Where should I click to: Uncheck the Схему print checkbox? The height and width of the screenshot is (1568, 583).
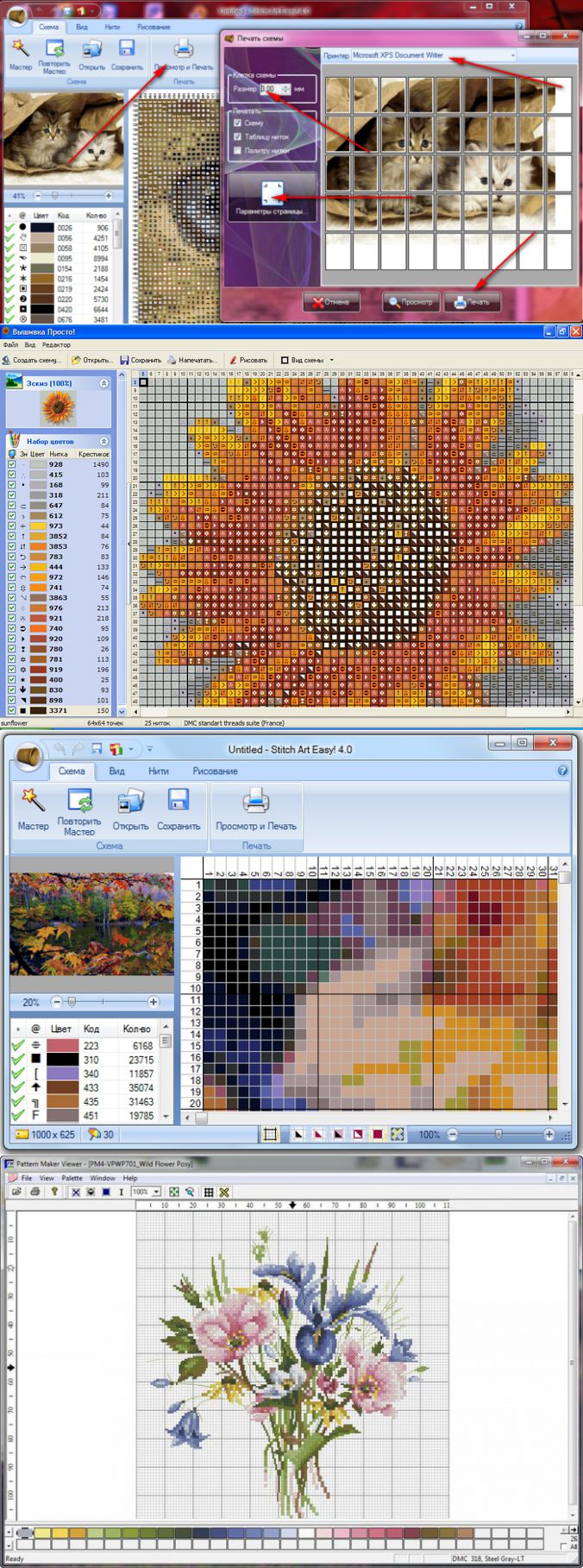(x=238, y=123)
